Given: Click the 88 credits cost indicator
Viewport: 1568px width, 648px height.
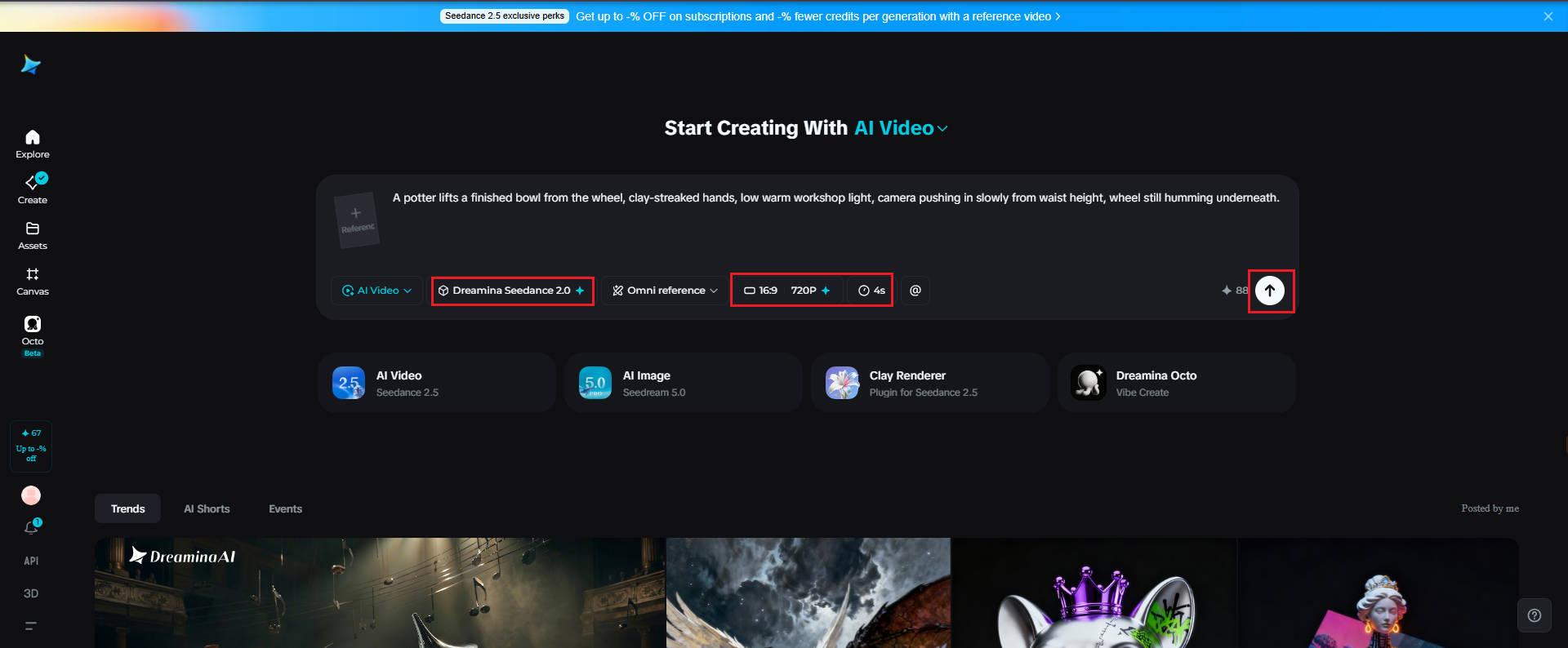Looking at the screenshot, I should click(x=1235, y=291).
